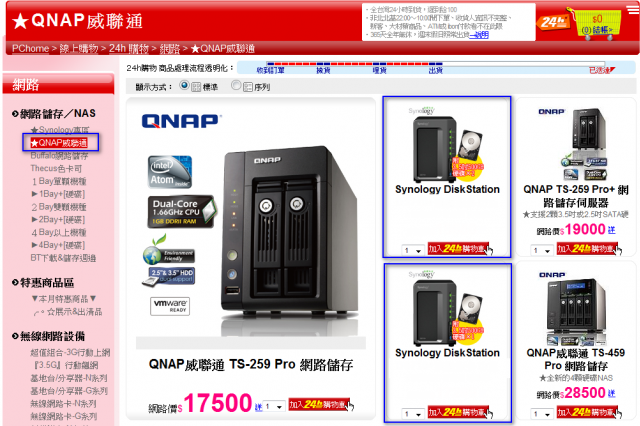
Task: Add TS-459 Pro to 24h cart
Action: (x=589, y=412)
